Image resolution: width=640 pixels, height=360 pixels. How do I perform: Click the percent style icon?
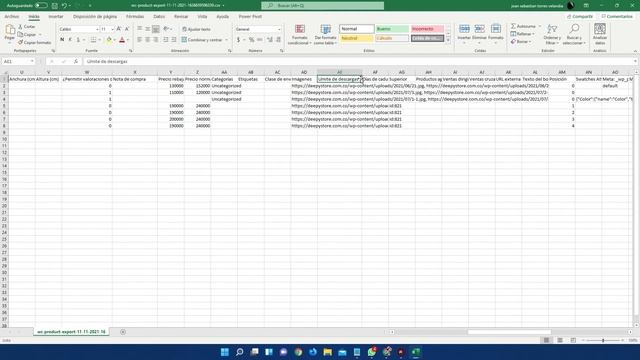pos(251,40)
